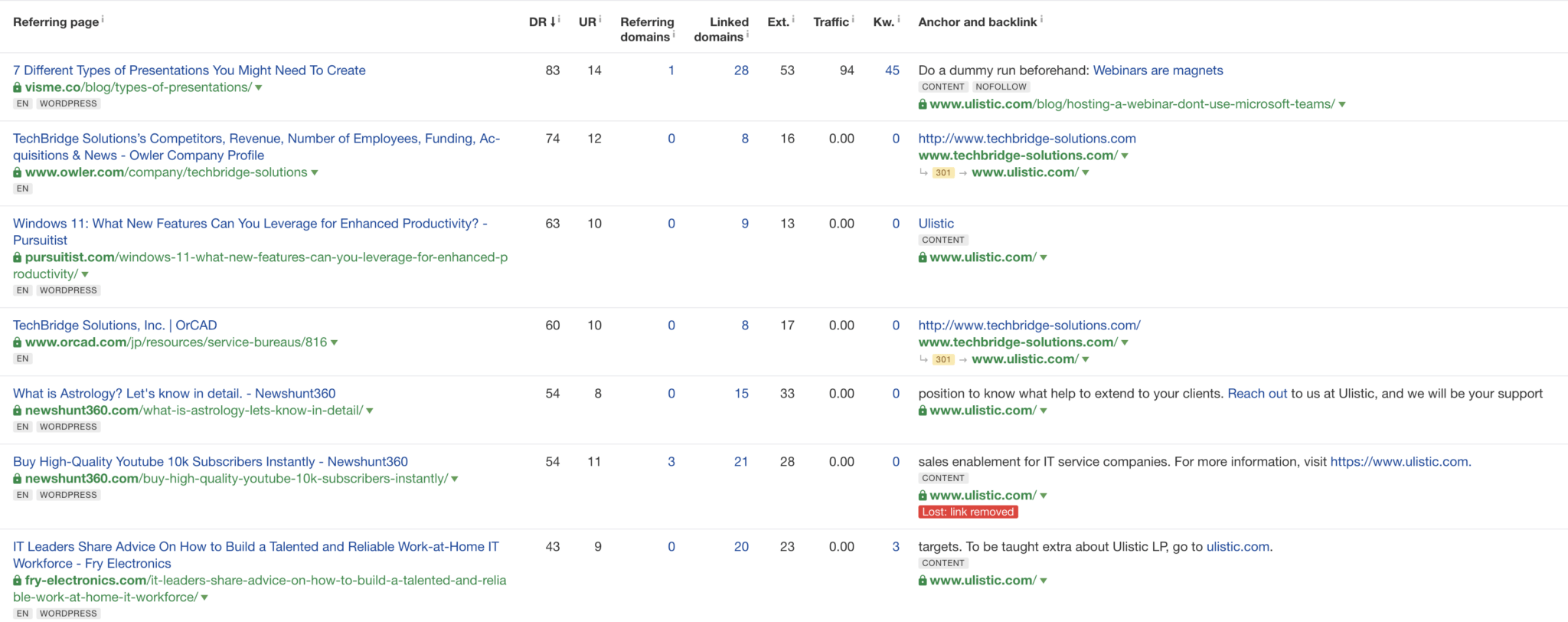Click the 301 redirect badge in Owler row
The image size is (1568, 622).
[943, 173]
